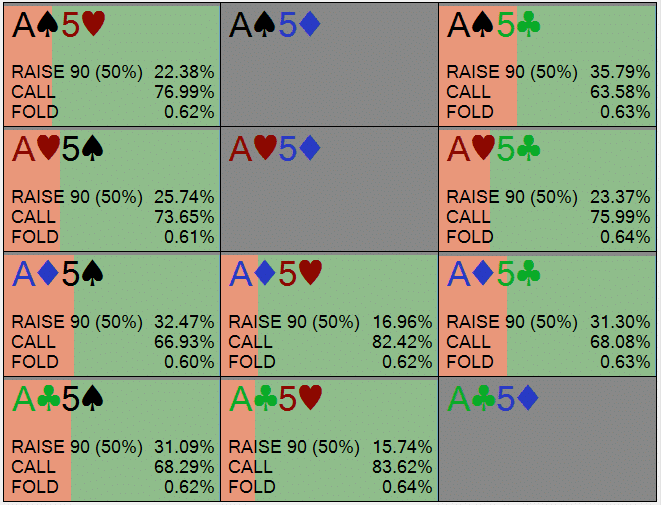The height and width of the screenshot is (505, 662).
Task: Click the CALL 82.42% line in A♦5♥
Action: pyautogui.click(x=330, y=342)
